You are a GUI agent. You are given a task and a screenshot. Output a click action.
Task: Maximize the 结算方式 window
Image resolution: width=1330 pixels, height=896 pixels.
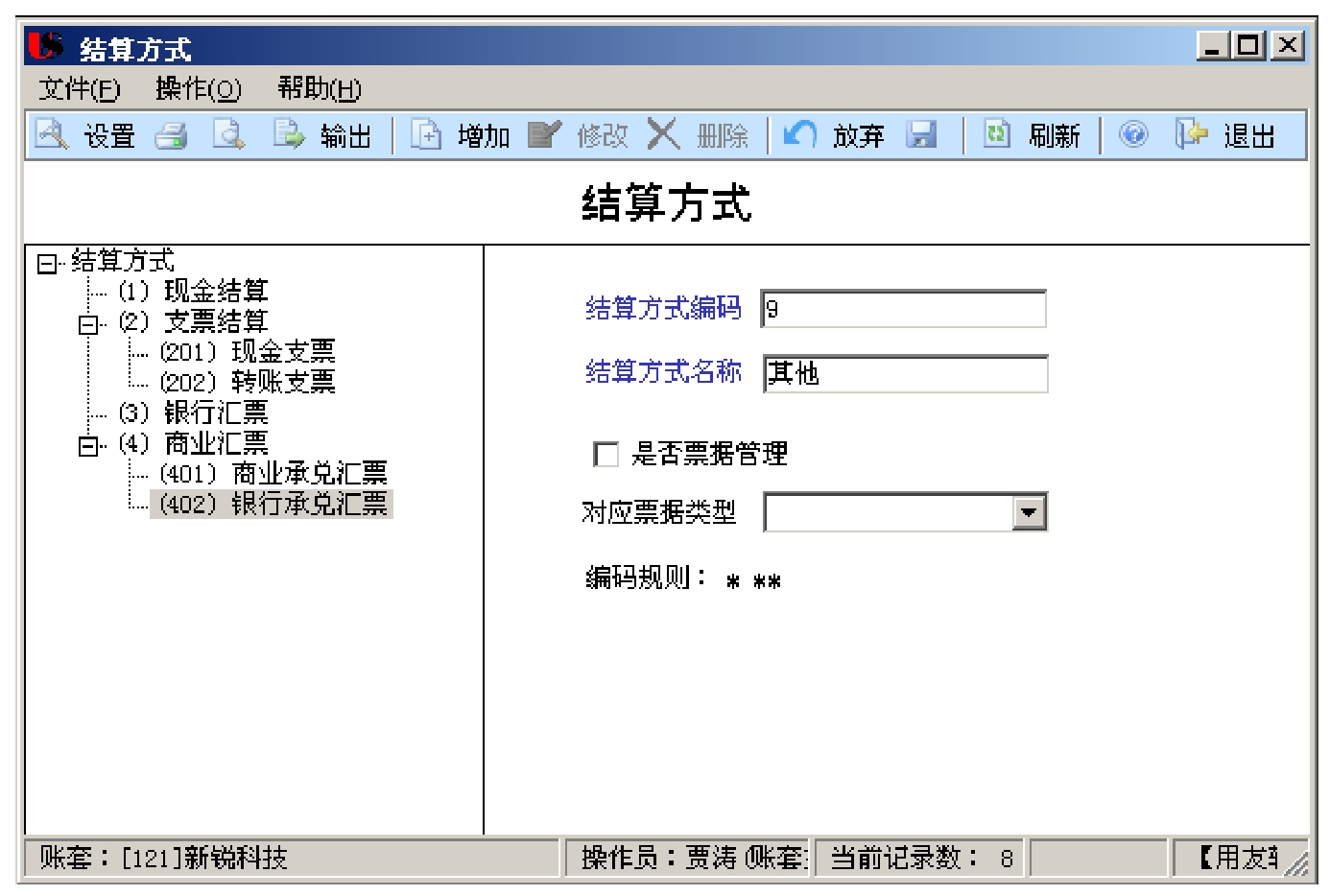[1249, 45]
